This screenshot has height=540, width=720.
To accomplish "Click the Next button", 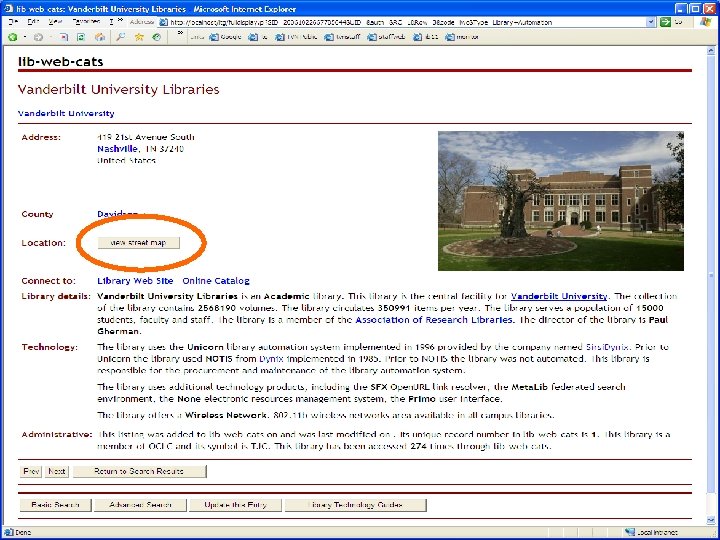I will tap(56, 471).
